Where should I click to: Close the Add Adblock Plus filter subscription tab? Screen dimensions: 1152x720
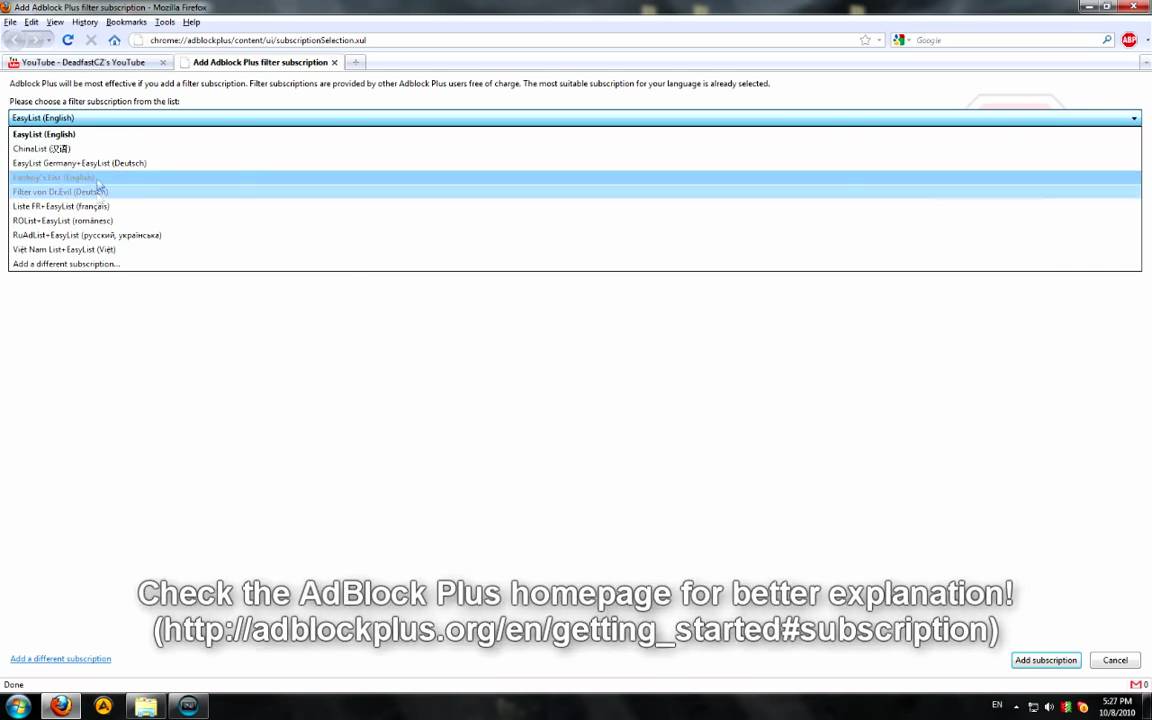coord(334,62)
